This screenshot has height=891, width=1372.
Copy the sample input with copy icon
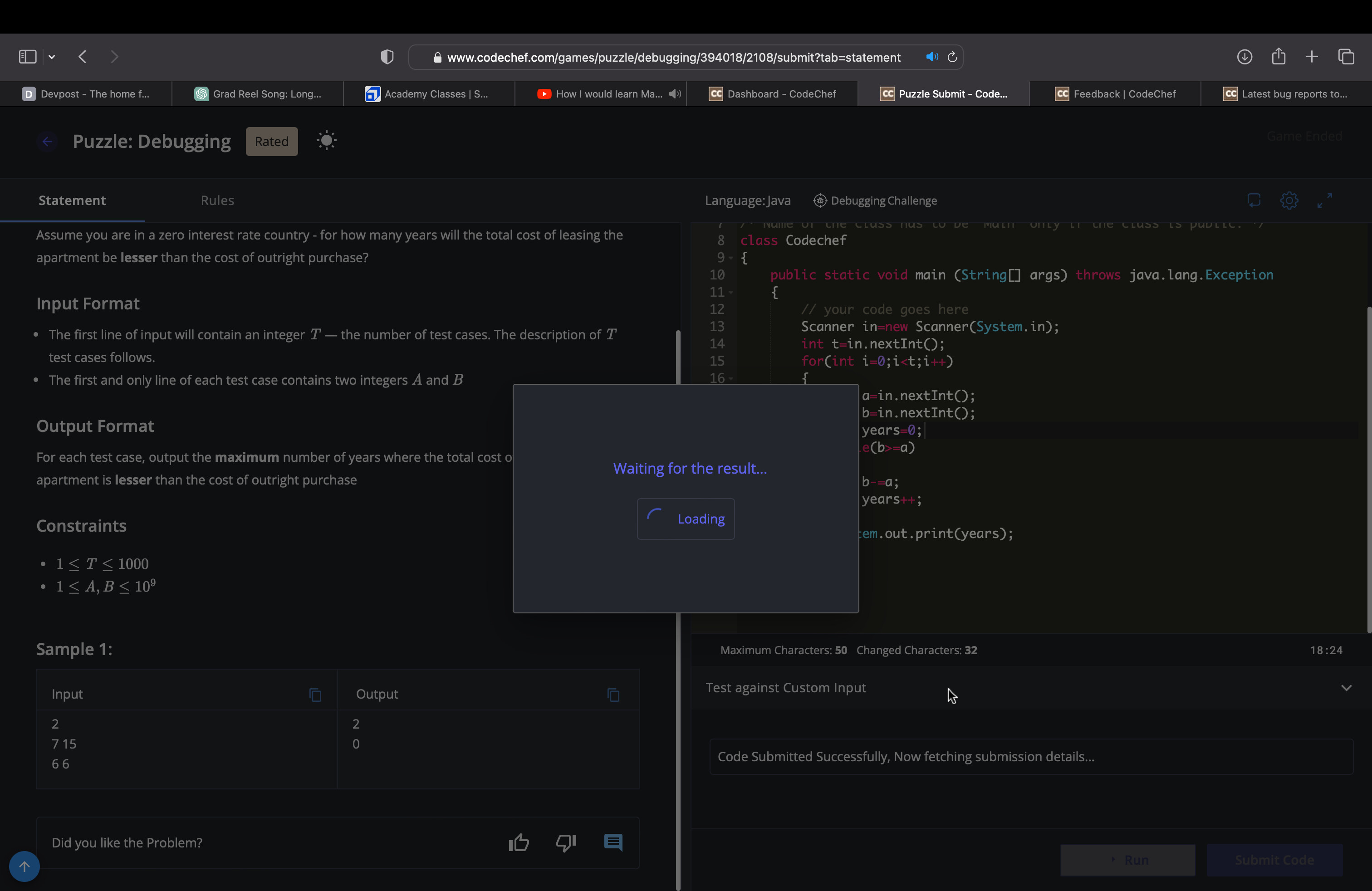tap(315, 695)
